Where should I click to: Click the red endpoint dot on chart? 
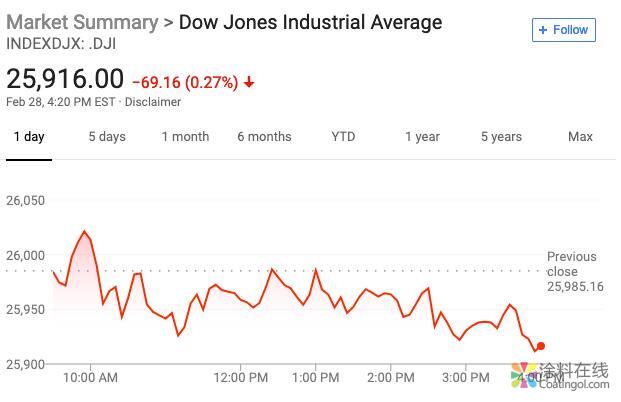[541, 346]
